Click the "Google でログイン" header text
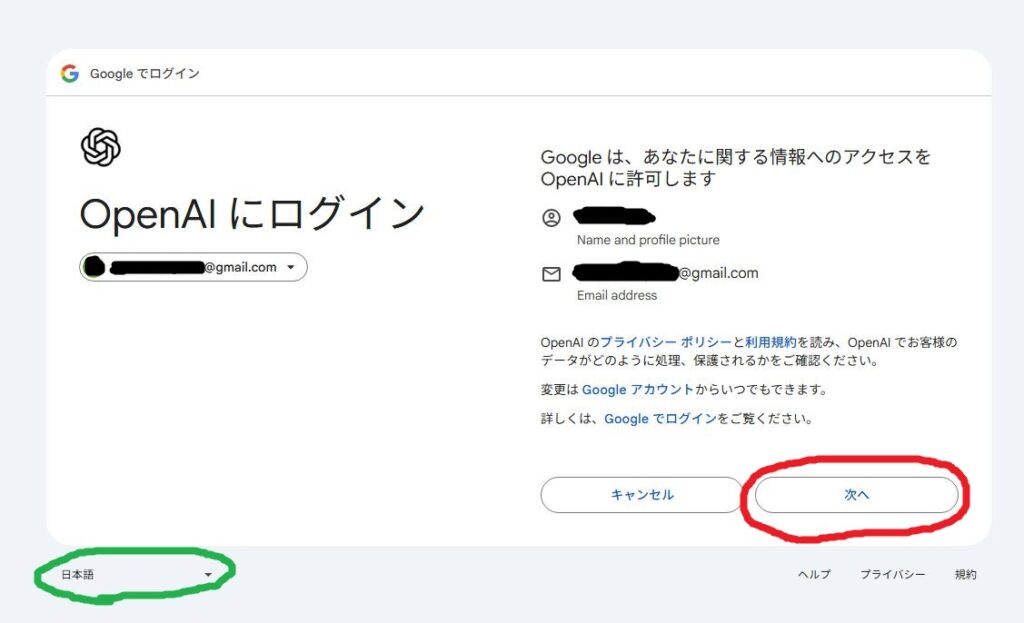 [x=144, y=74]
